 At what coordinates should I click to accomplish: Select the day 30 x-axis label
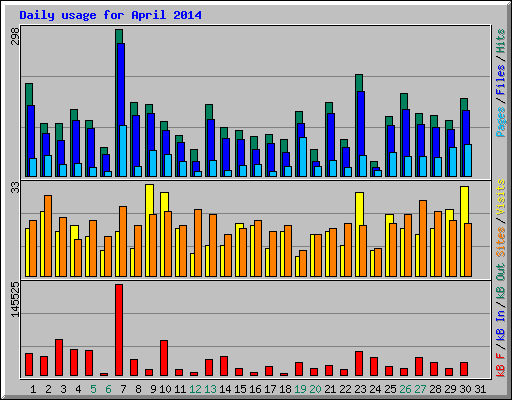click(465, 389)
